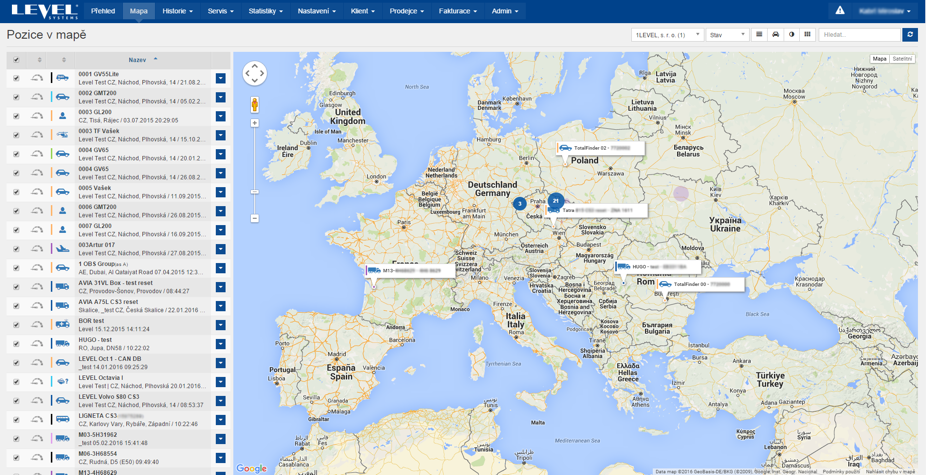
Task: Uncheck the 0002 GMT200 row checkbox
Action: (x=16, y=97)
